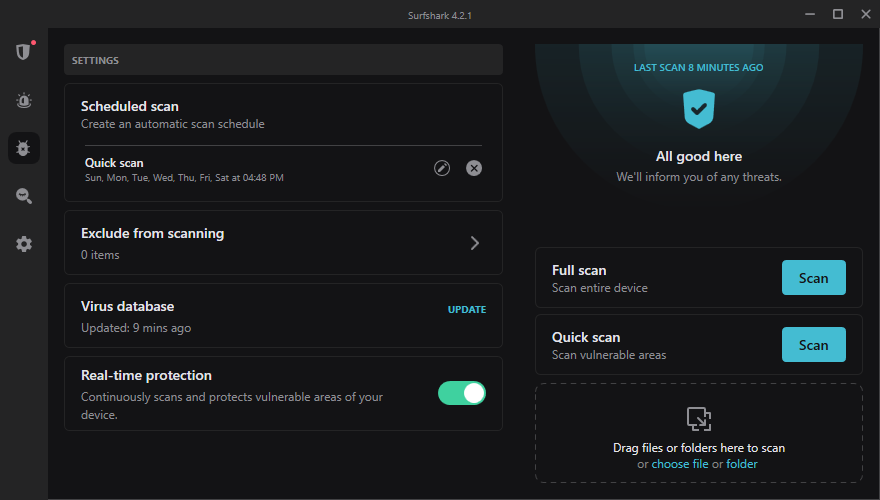Edit the Quick scan schedule pencil icon

442,168
